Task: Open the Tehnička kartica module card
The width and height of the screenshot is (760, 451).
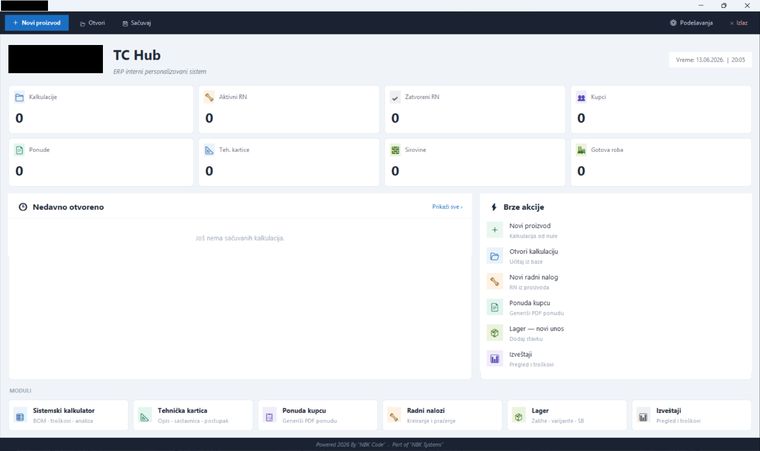Action: (x=193, y=415)
